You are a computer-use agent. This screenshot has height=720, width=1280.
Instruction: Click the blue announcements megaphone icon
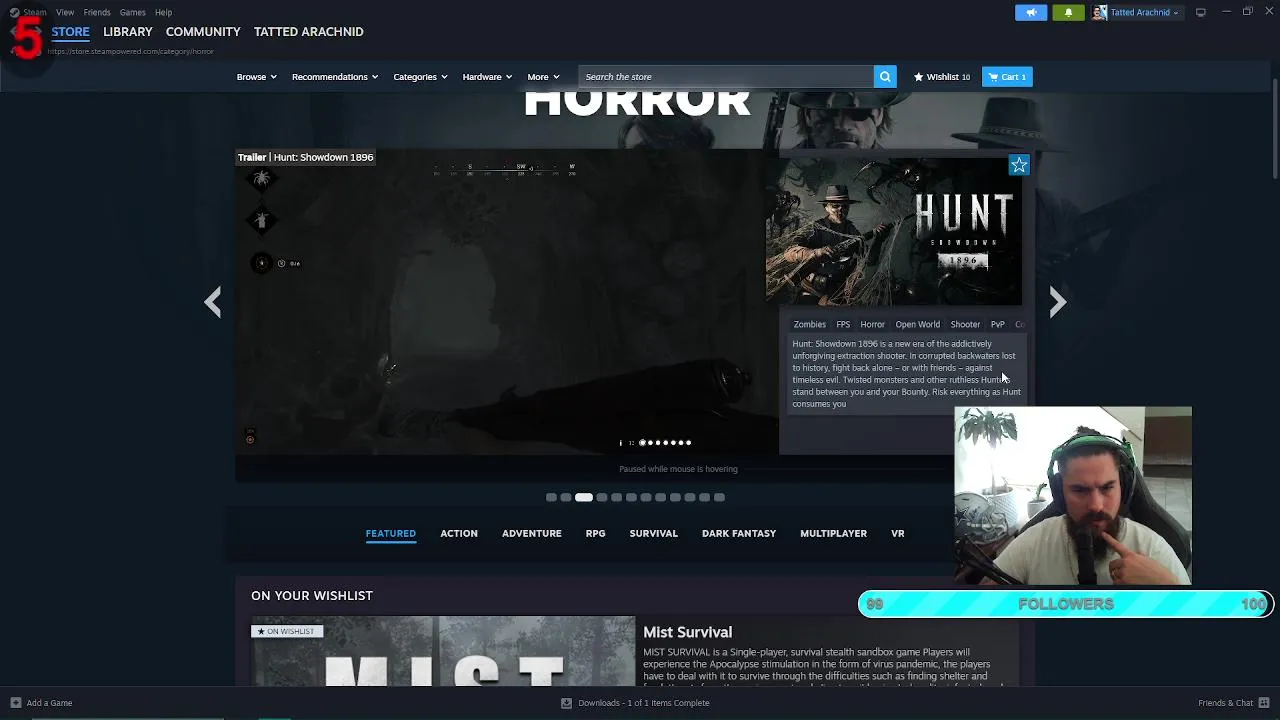[x=1031, y=12]
